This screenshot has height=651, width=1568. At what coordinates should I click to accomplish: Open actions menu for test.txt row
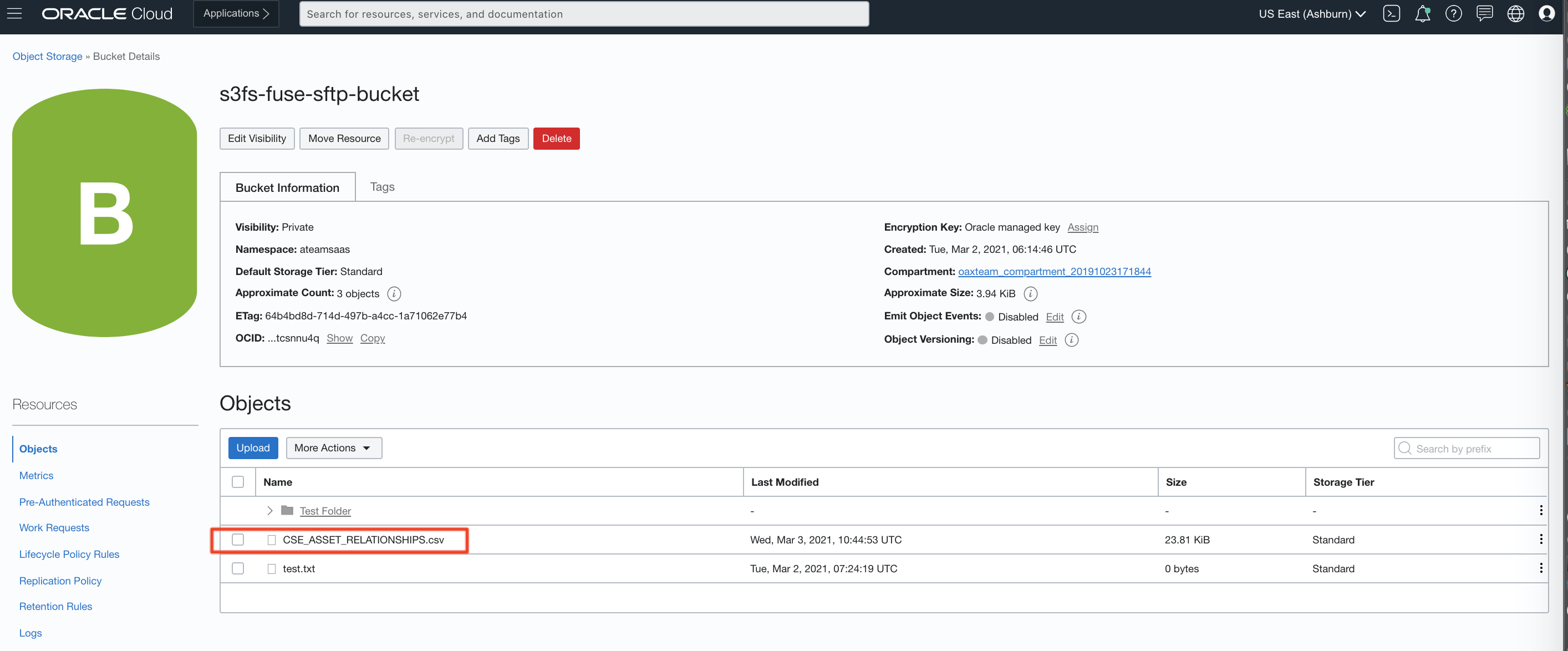[1541, 568]
